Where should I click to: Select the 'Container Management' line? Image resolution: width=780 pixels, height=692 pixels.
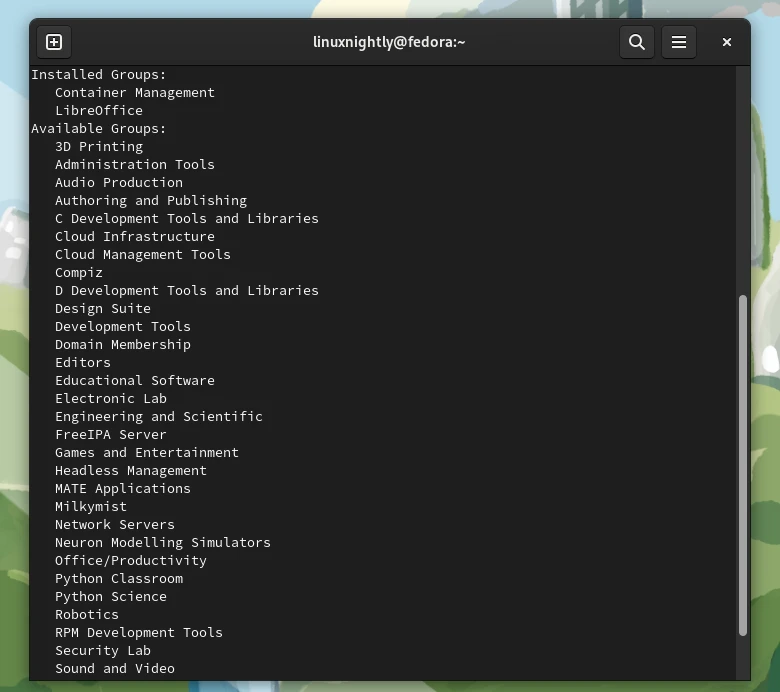click(x=135, y=93)
